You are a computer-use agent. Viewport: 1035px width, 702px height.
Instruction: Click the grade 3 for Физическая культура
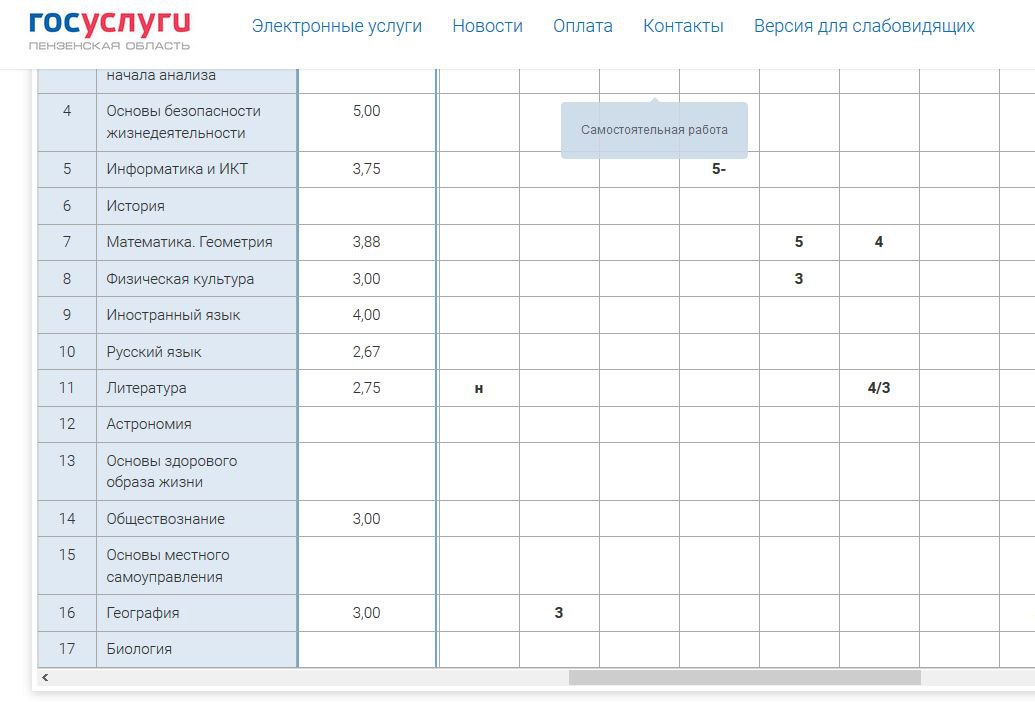[798, 279]
